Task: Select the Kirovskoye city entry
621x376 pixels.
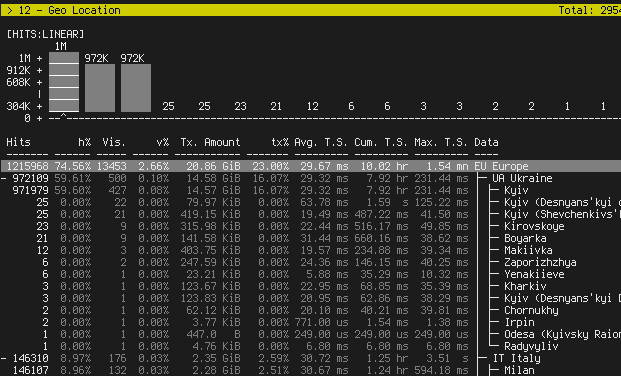Action: pos(534,226)
